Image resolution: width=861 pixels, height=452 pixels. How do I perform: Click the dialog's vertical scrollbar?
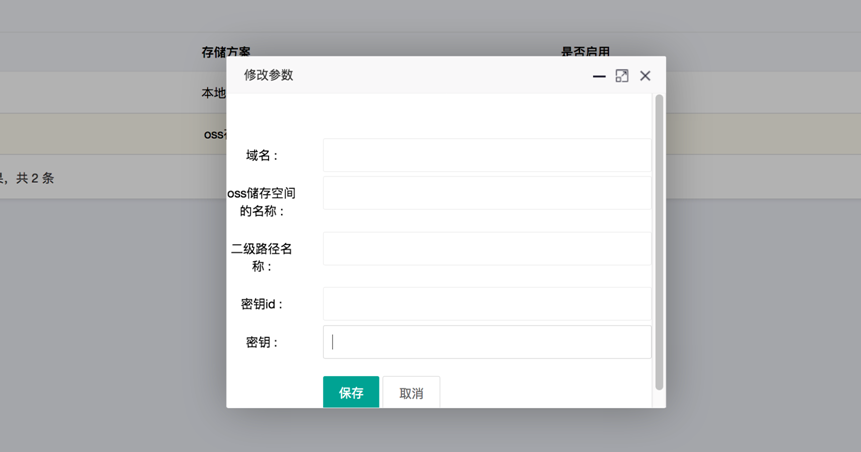click(659, 240)
